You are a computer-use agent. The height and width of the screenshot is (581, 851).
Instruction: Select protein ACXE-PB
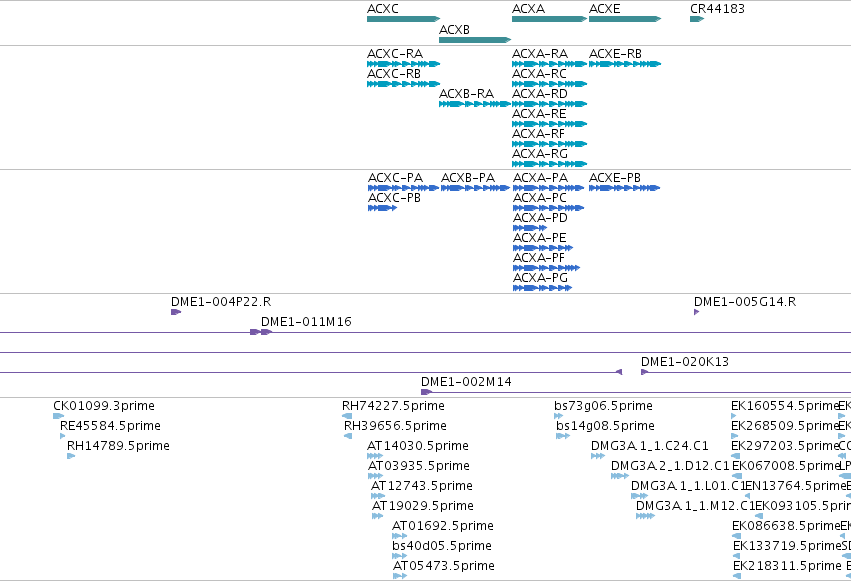point(625,188)
